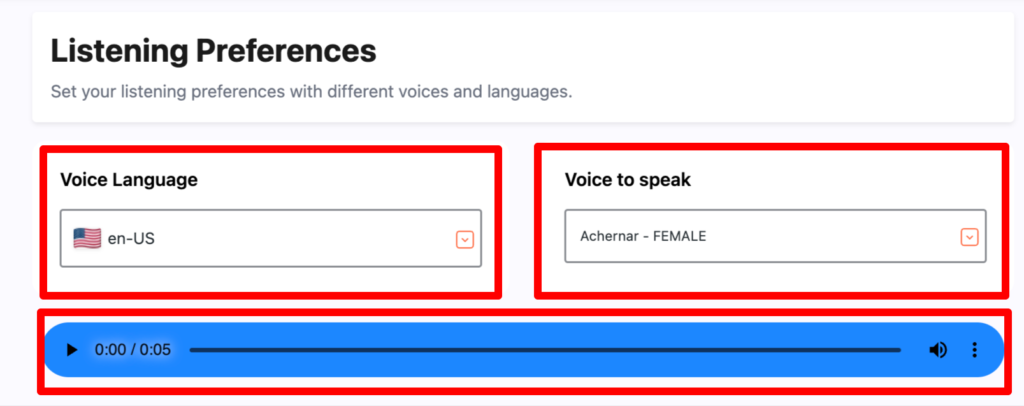Click the orange chevron beside en-US
1024x406 pixels.
click(464, 240)
